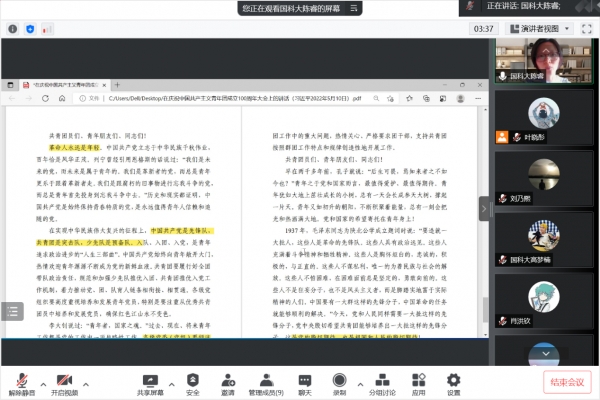The width and height of the screenshot is (600, 400).
Task: Click the meeting info icon
Action: coord(13,29)
